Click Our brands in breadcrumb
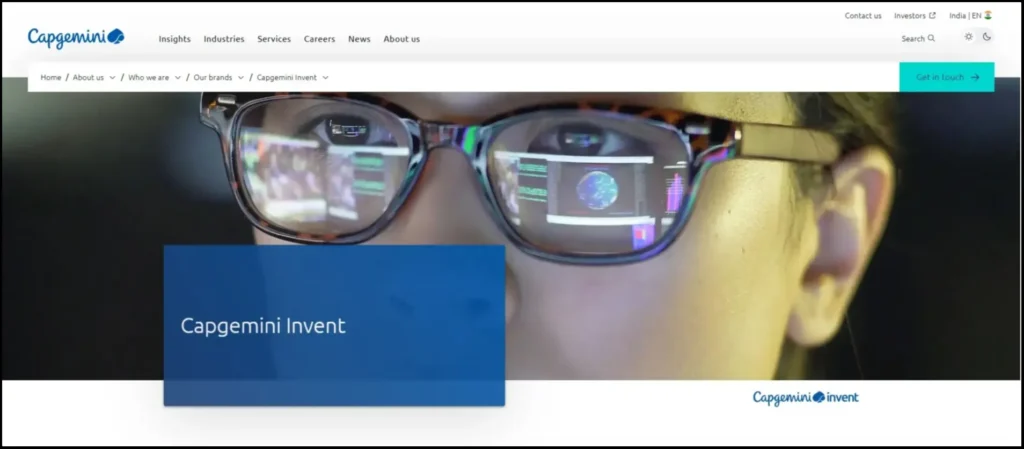This screenshot has width=1024, height=449. [213, 77]
